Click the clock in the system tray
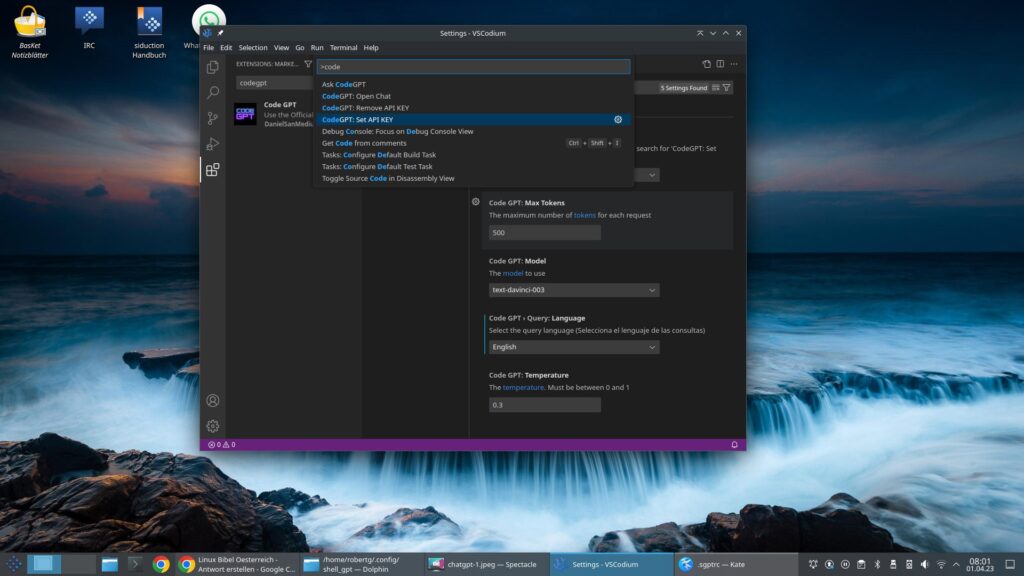The width and height of the screenshot is (1024, 576). tap(980, 564)
